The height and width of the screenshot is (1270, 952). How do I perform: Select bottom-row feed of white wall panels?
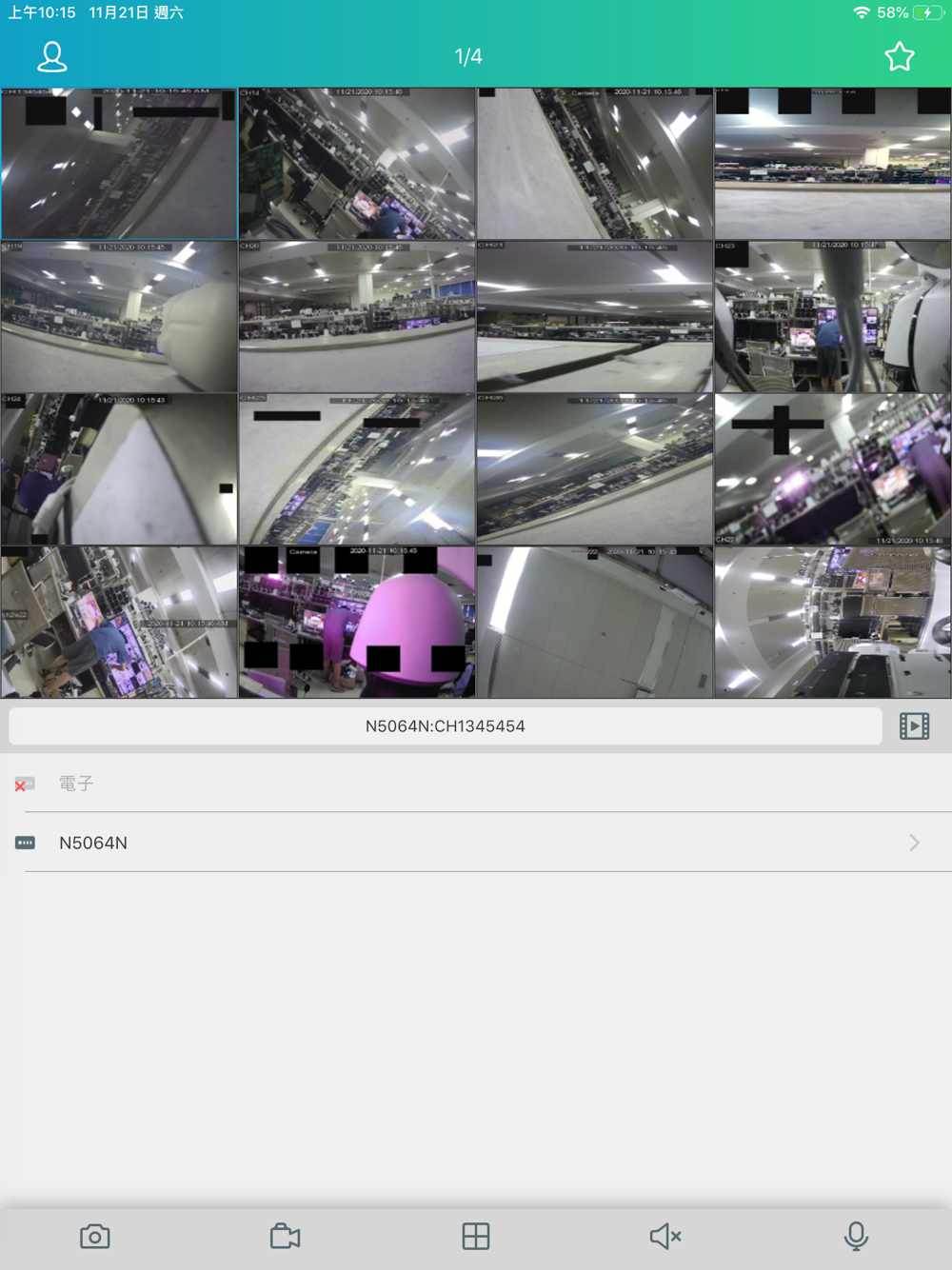(595, 622)
